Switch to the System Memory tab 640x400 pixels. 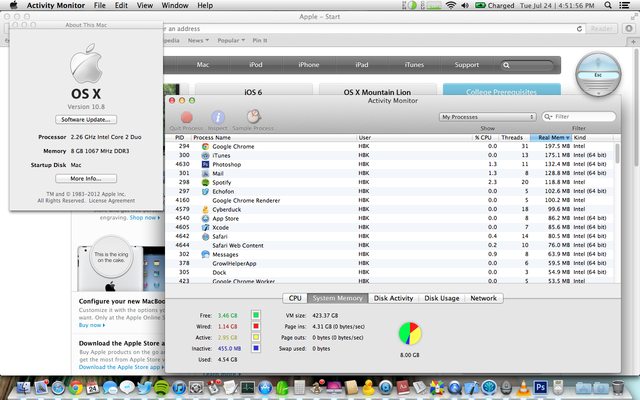coord(338,298)
